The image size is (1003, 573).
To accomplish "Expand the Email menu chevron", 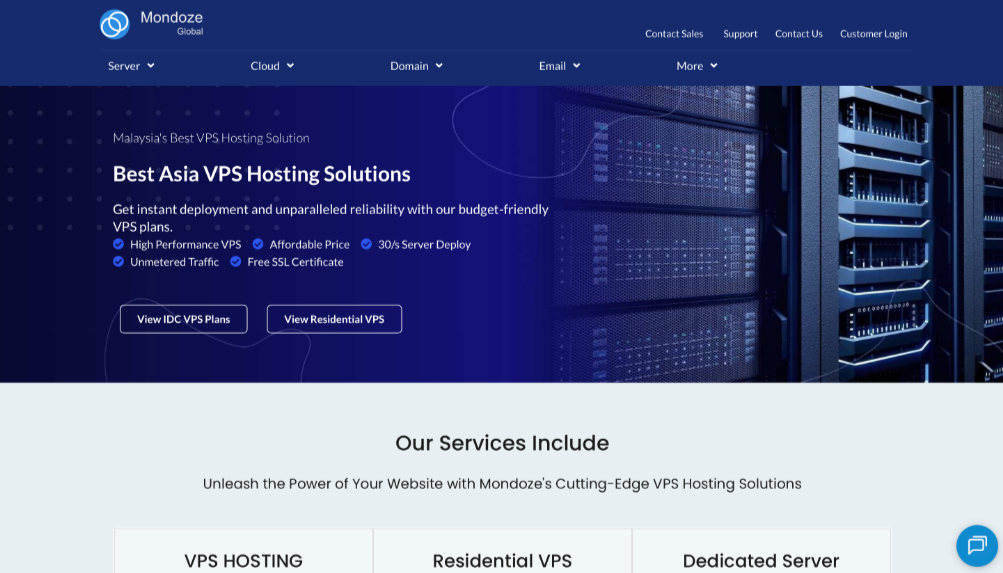I will pos(576,65).
